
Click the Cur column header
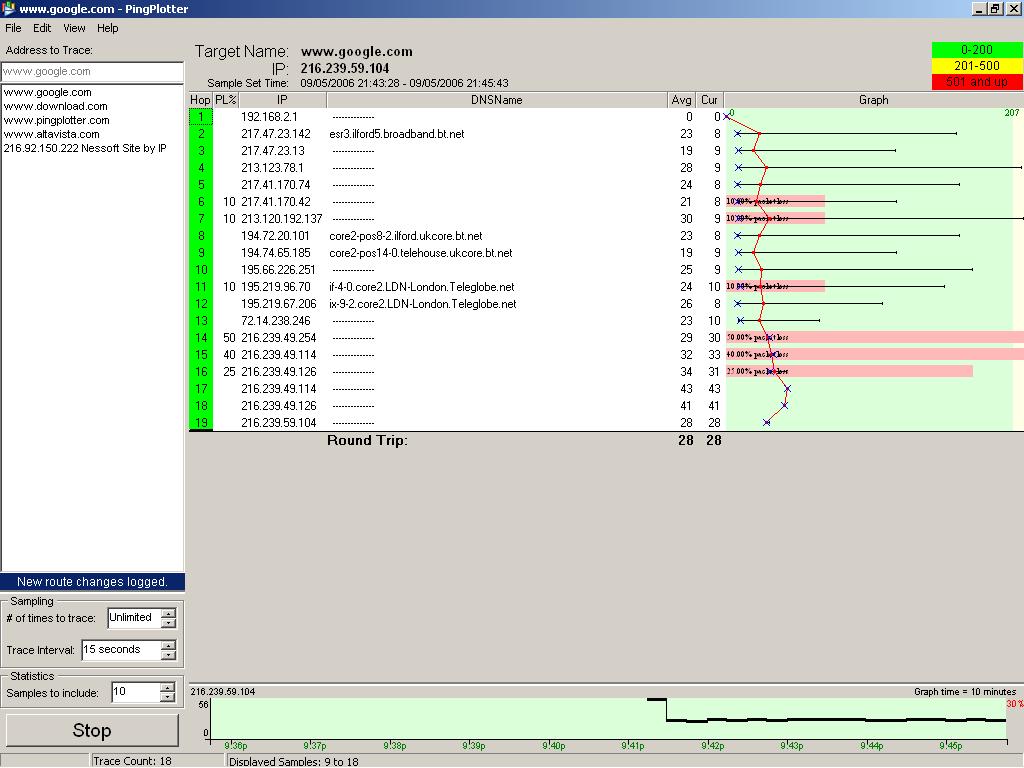point(709,100)
